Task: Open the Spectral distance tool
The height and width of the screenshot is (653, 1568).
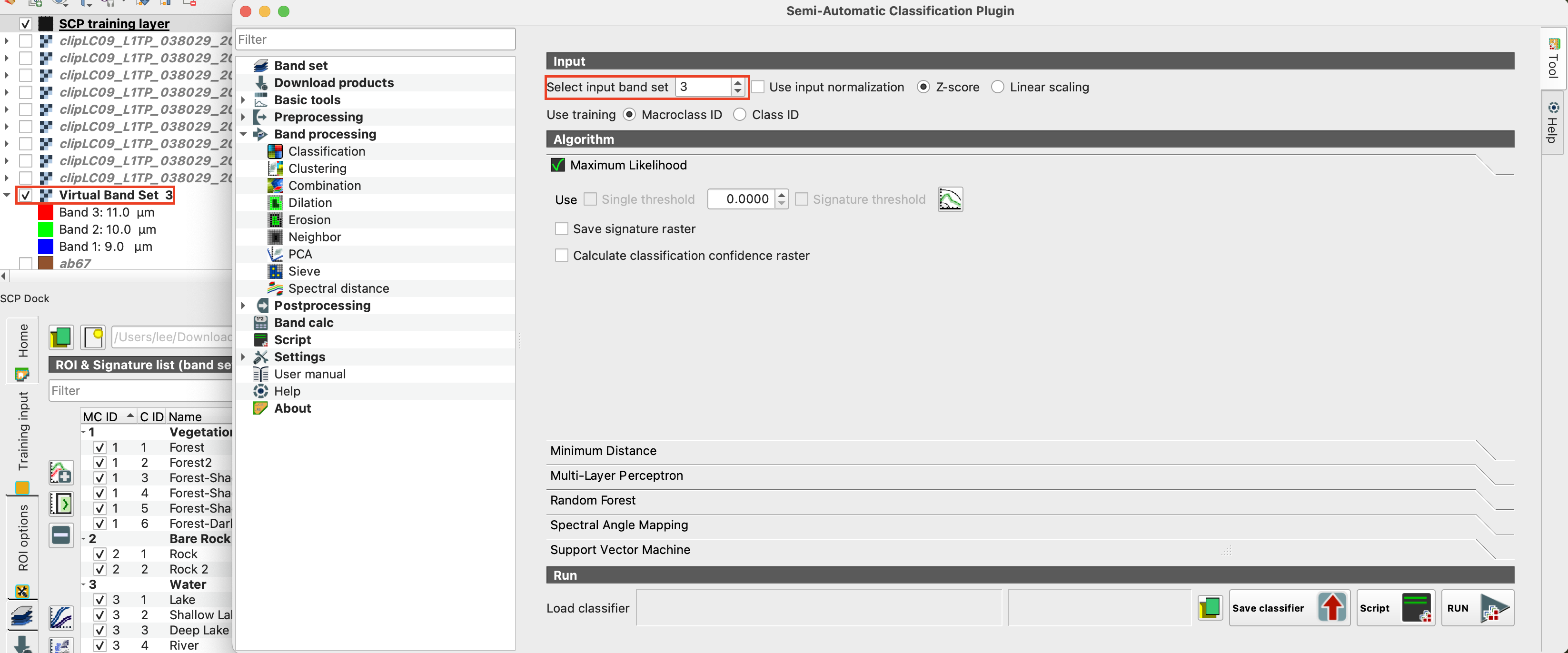Action: 338,288
